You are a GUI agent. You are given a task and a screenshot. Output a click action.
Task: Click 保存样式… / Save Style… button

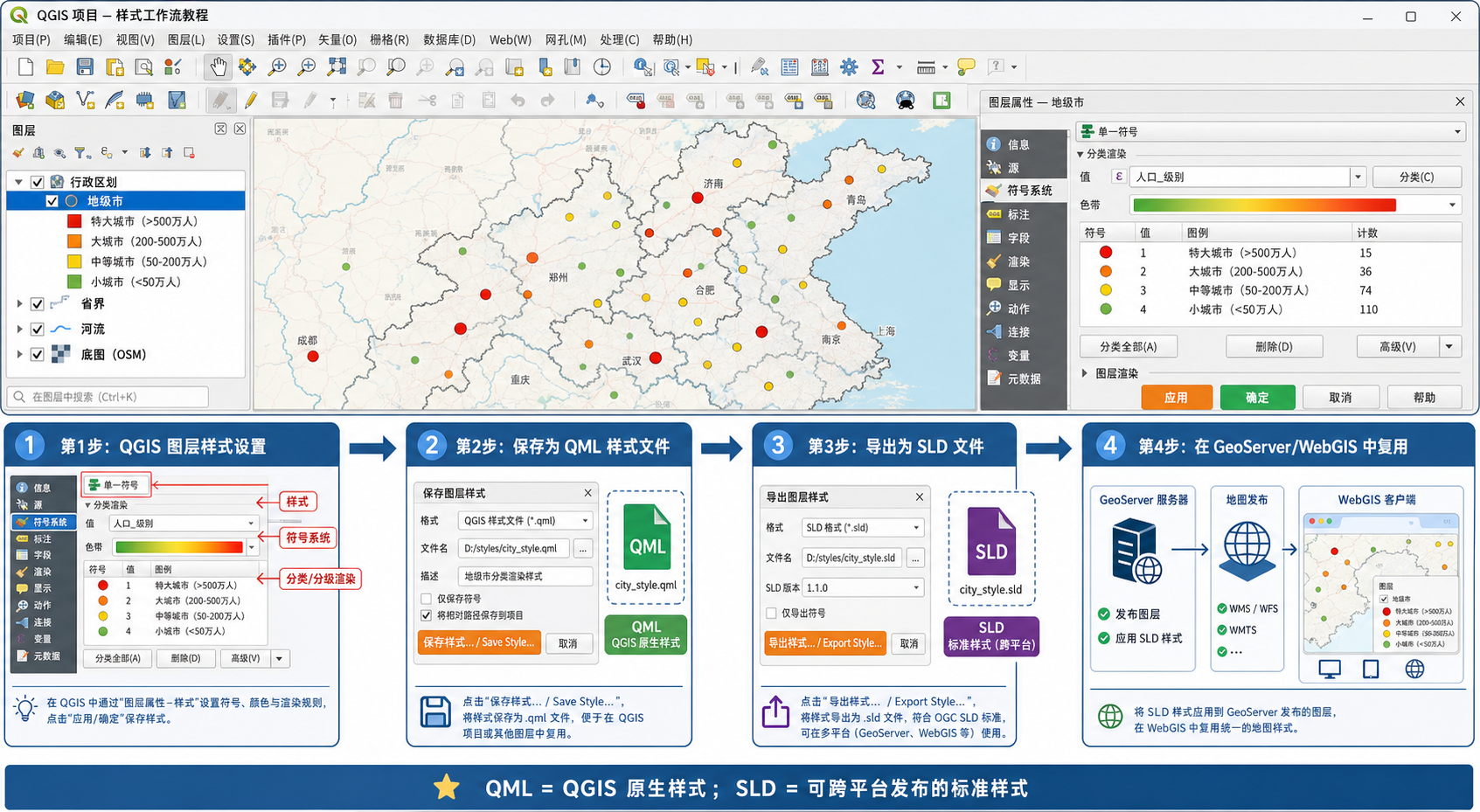click(479, 642)
